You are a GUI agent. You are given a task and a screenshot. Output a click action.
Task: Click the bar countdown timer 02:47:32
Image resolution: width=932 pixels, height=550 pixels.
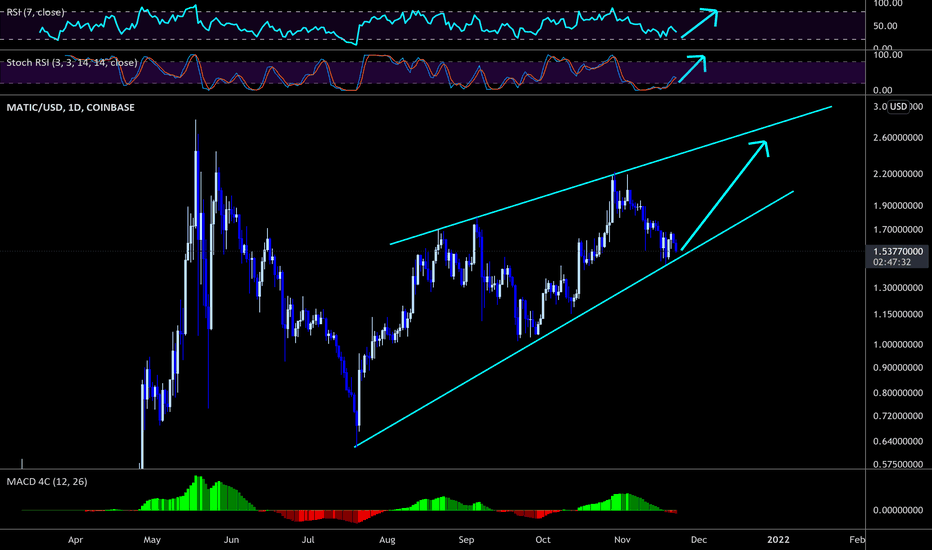point(892,262)
